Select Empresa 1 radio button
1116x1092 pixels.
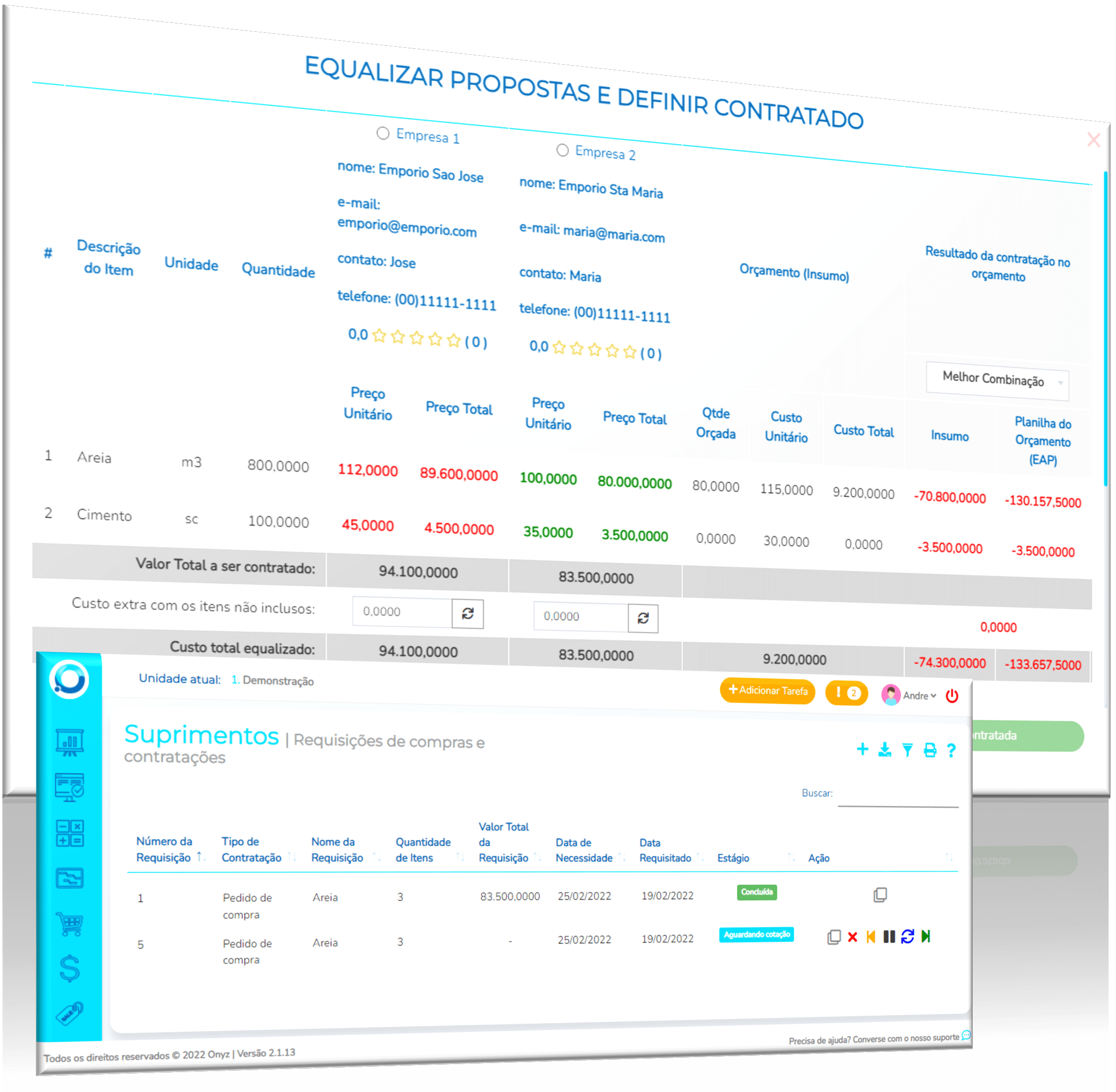pos(383,133)
